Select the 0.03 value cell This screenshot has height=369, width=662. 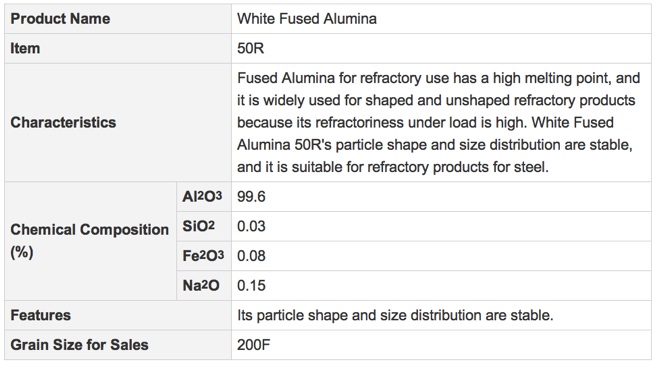tap(441, 226)
